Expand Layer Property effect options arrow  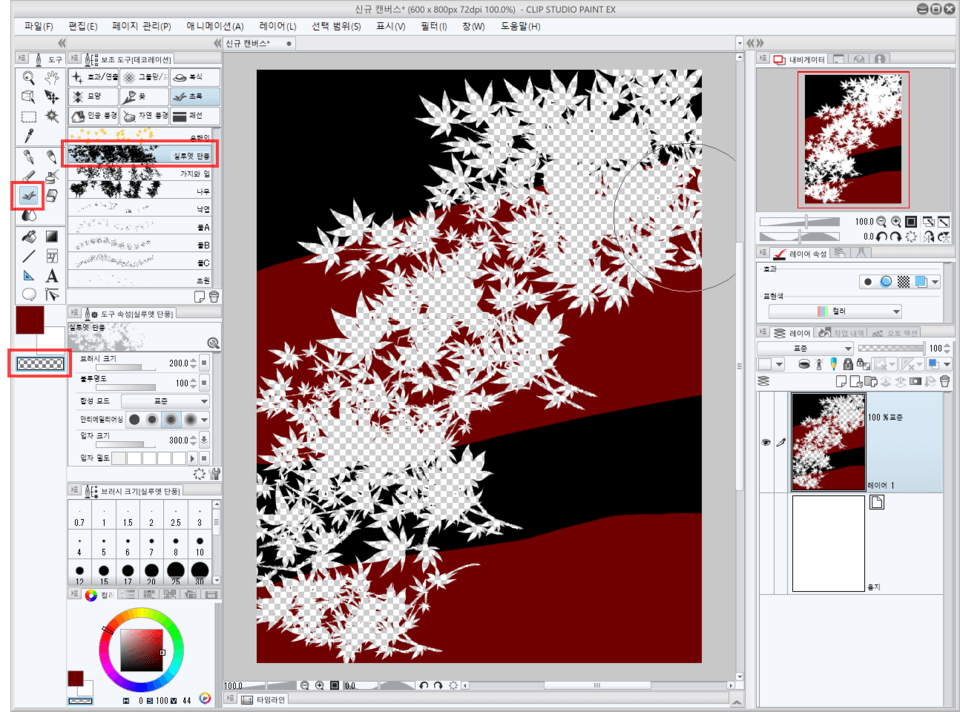point(935,282)
